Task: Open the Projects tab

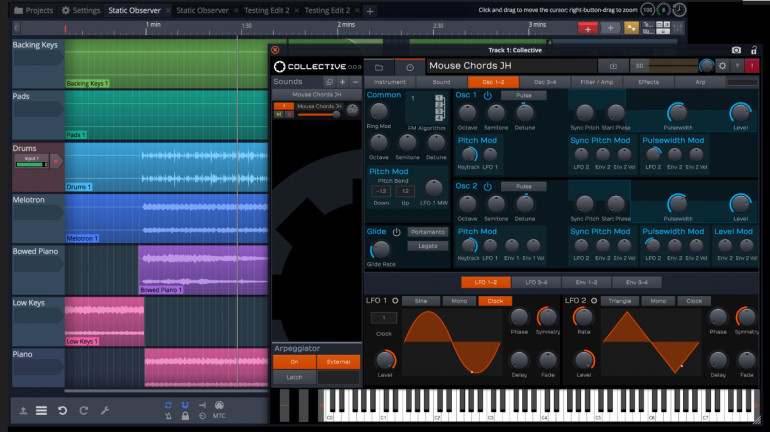Action: [x=33, y=10]
